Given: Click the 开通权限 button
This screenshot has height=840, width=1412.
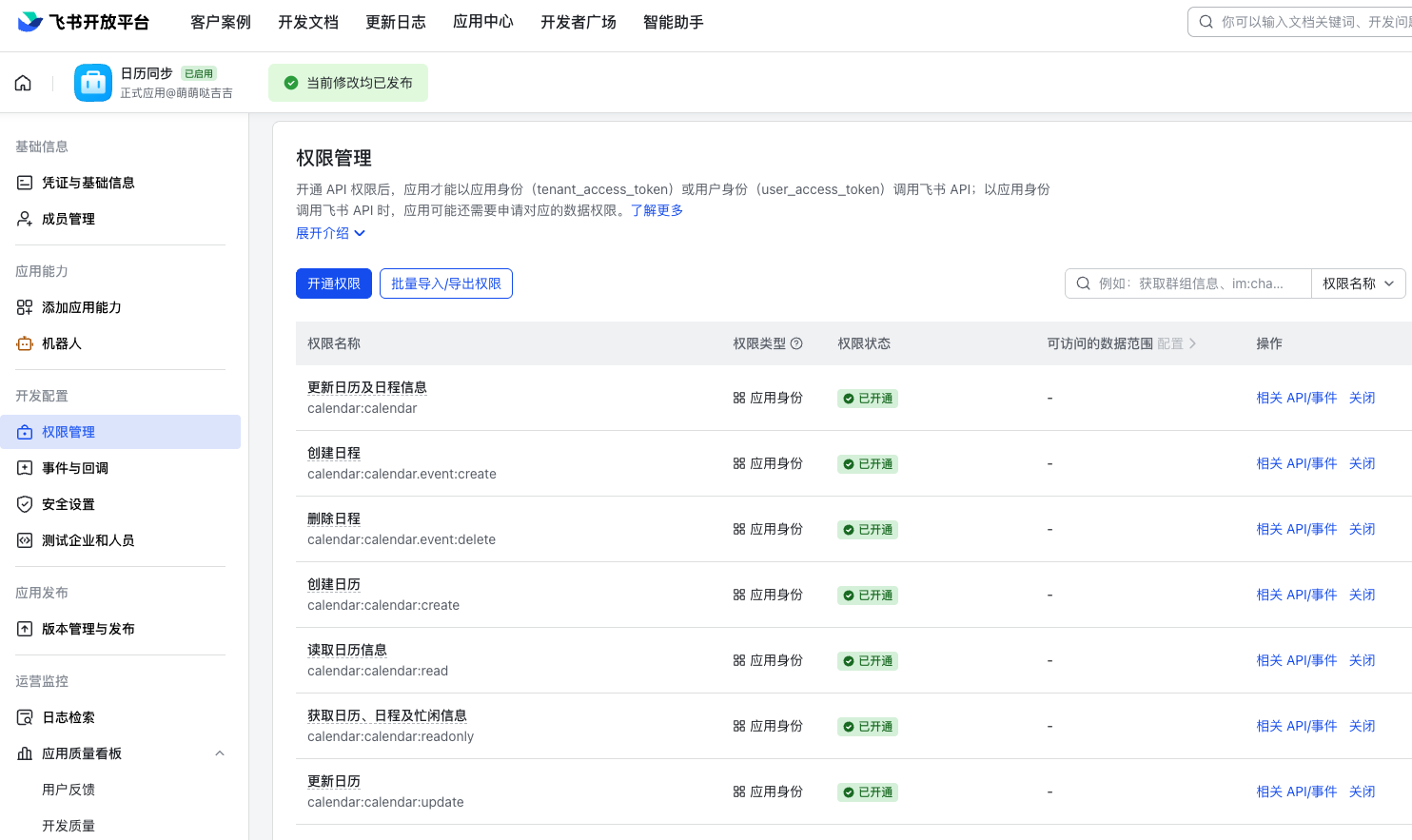Looking at the screenshot, I should click(333, 283).
